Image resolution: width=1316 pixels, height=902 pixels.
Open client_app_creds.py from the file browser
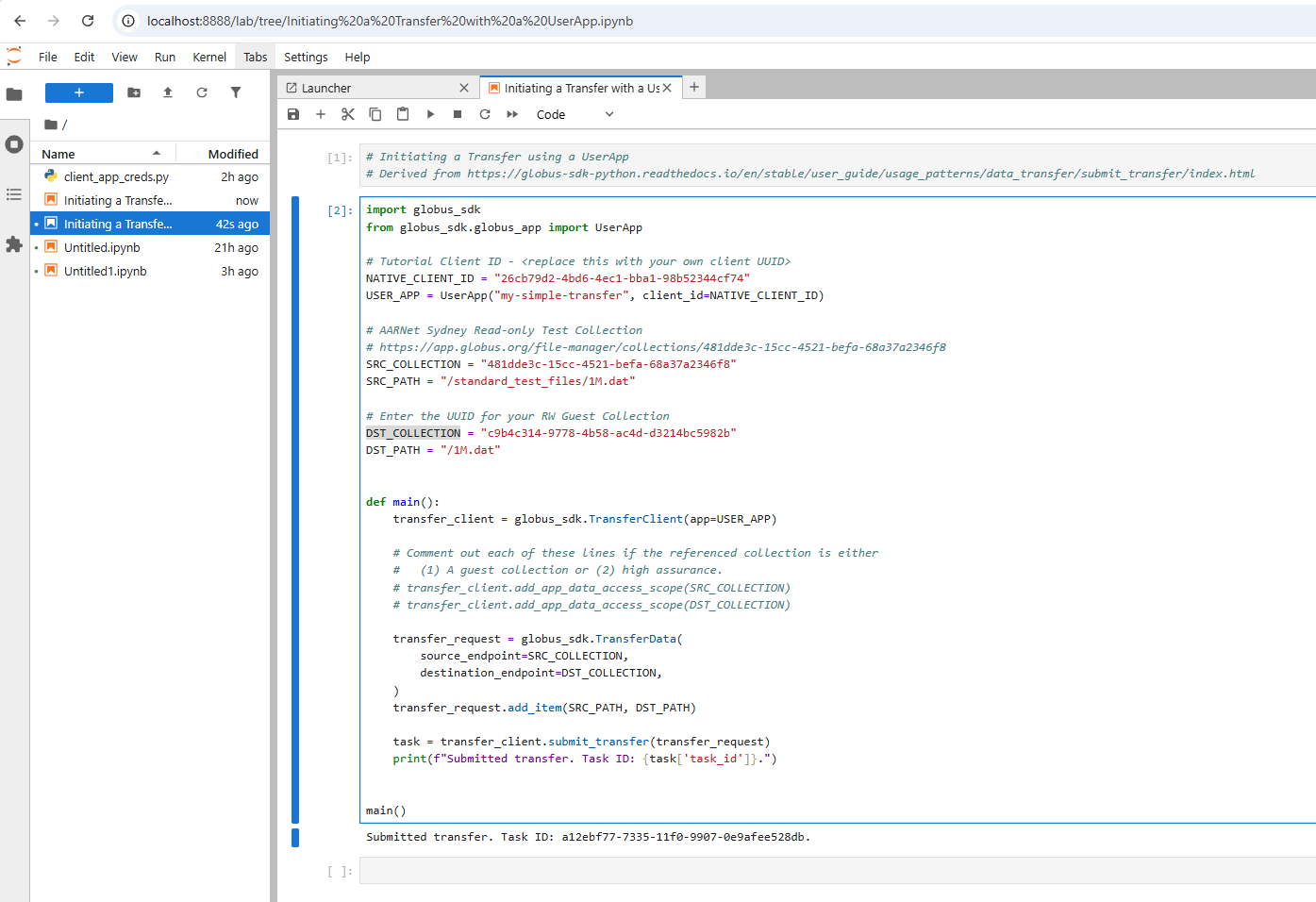[111, 176]
